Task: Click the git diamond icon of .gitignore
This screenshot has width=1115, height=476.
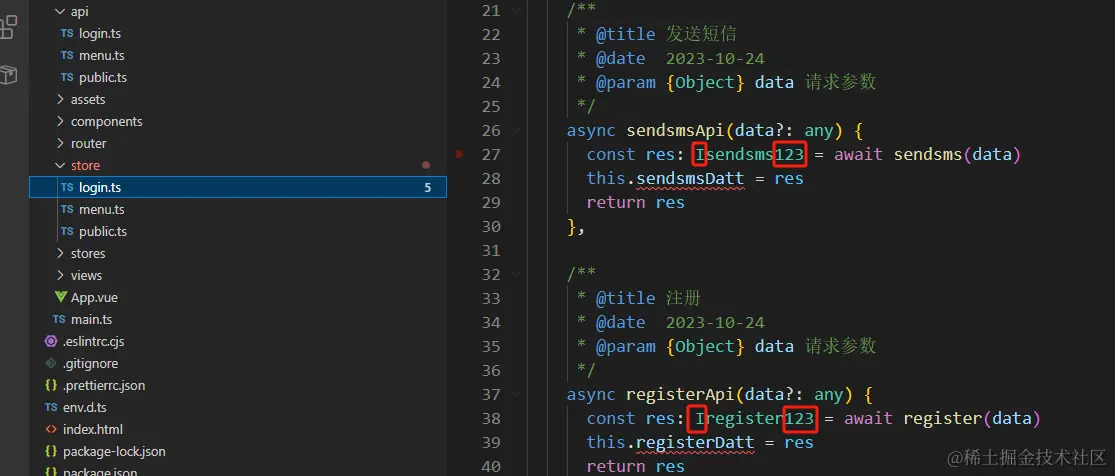Action: tap(50, 364)
